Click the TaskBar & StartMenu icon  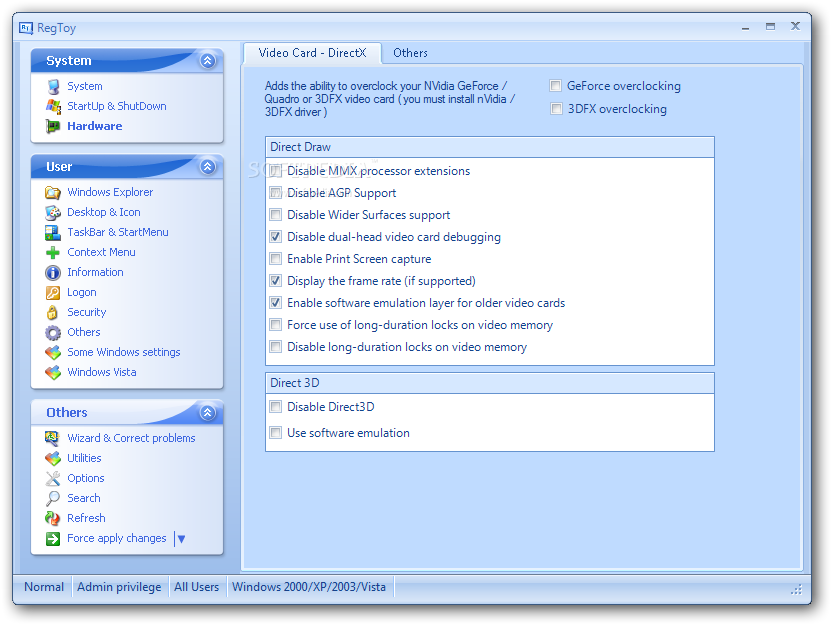coord(53,232)
